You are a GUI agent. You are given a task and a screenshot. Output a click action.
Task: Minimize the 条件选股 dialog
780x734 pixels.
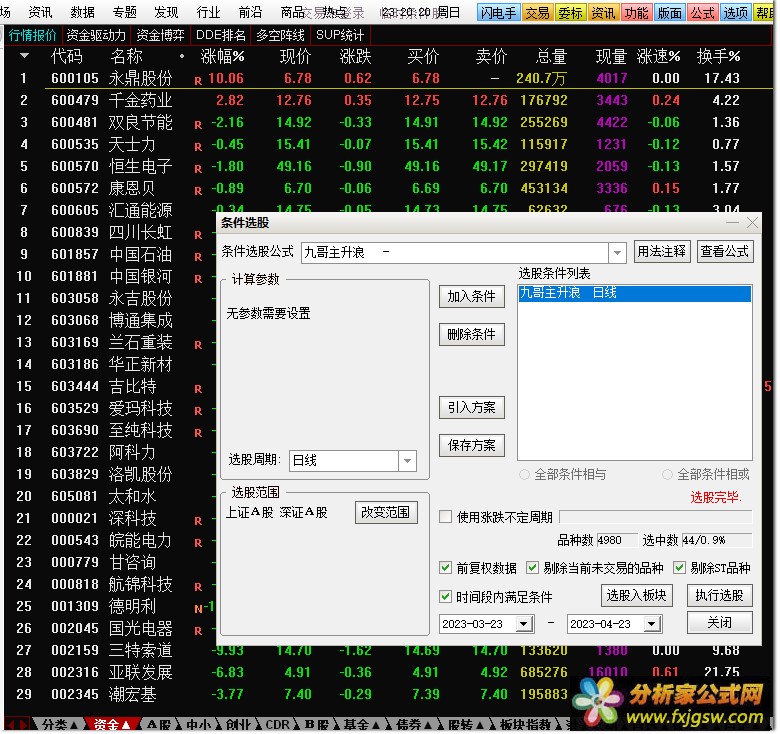pos(732,223)
